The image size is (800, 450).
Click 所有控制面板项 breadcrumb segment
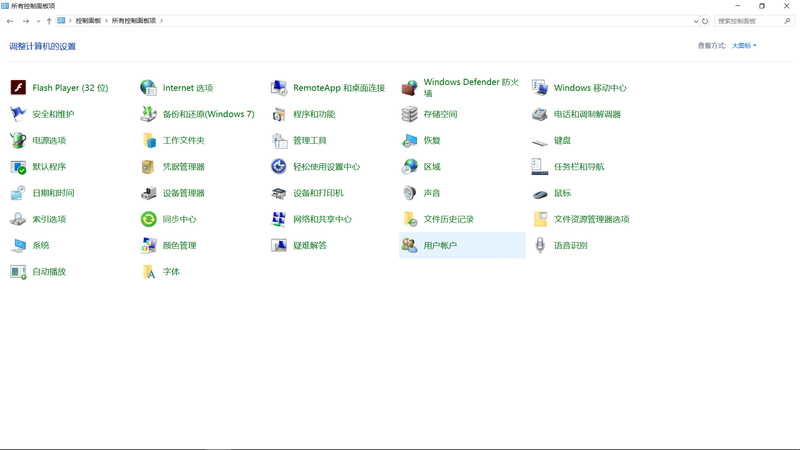[x=134, y=21]
